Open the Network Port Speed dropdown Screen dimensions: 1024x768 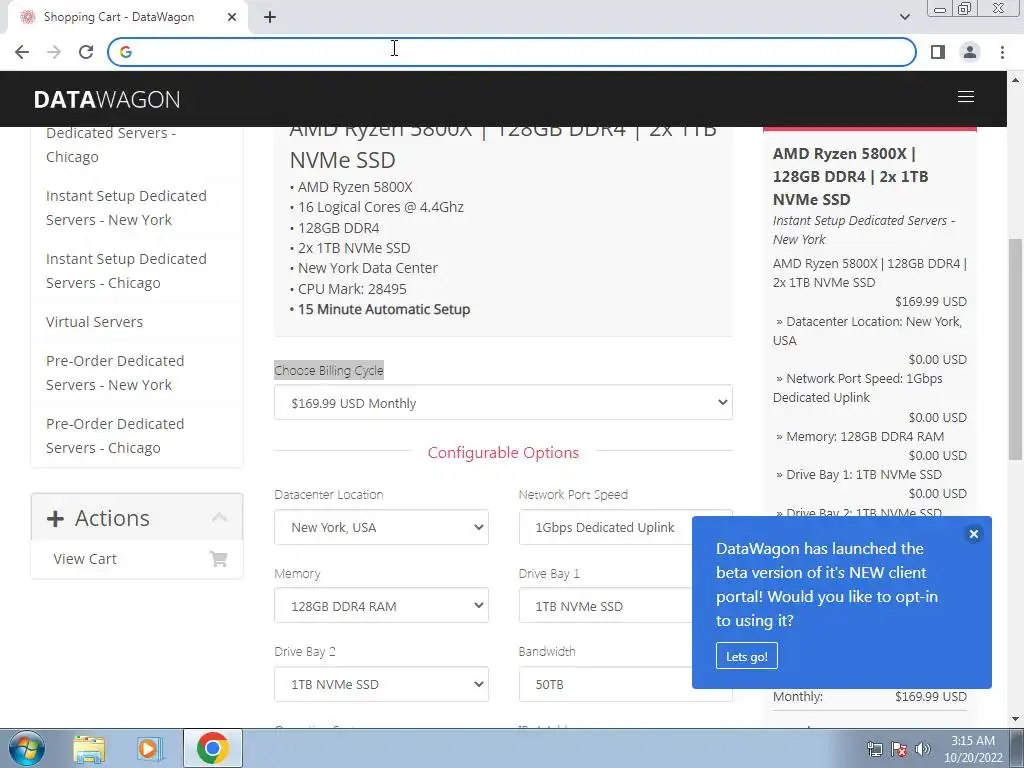(625, 527)
